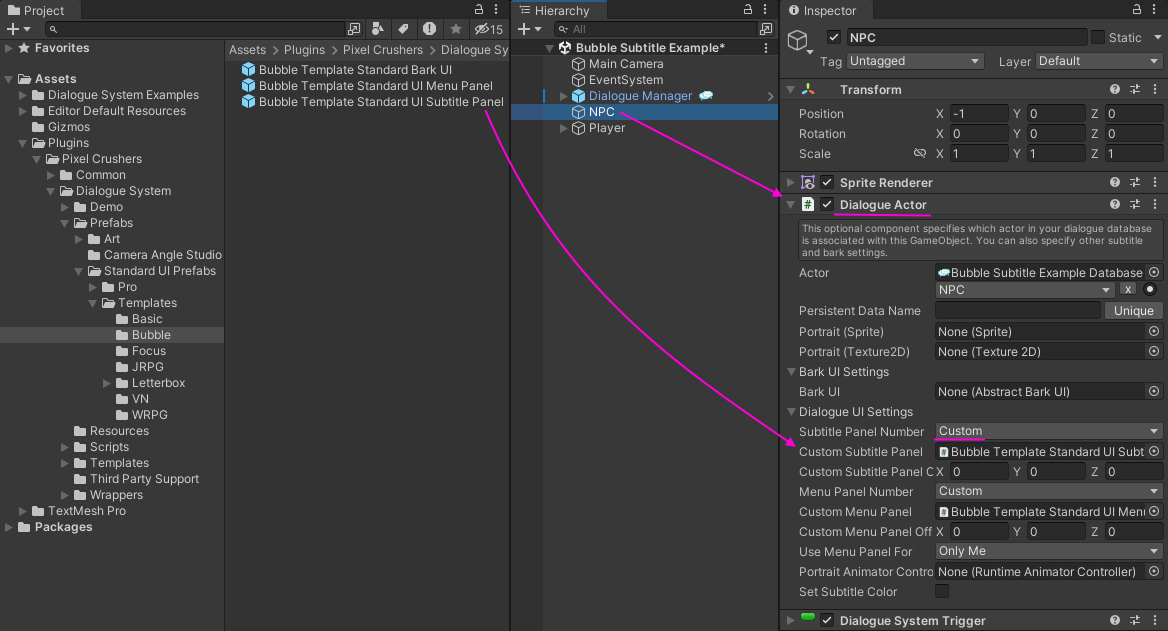1168x631 pixels.
Task: Click Plugins in the breadcrumb path
Action: (x=304, y=50)
